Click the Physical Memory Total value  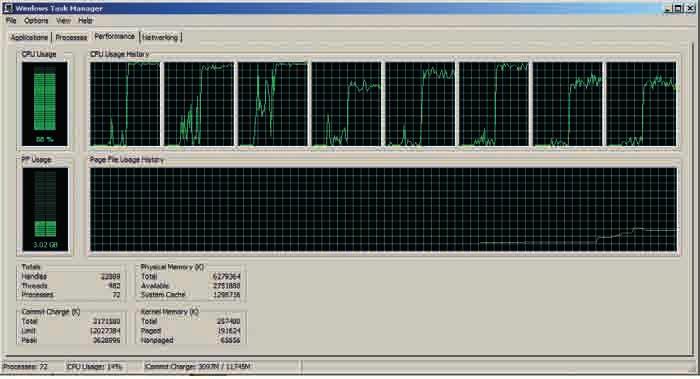click(226, 277)
